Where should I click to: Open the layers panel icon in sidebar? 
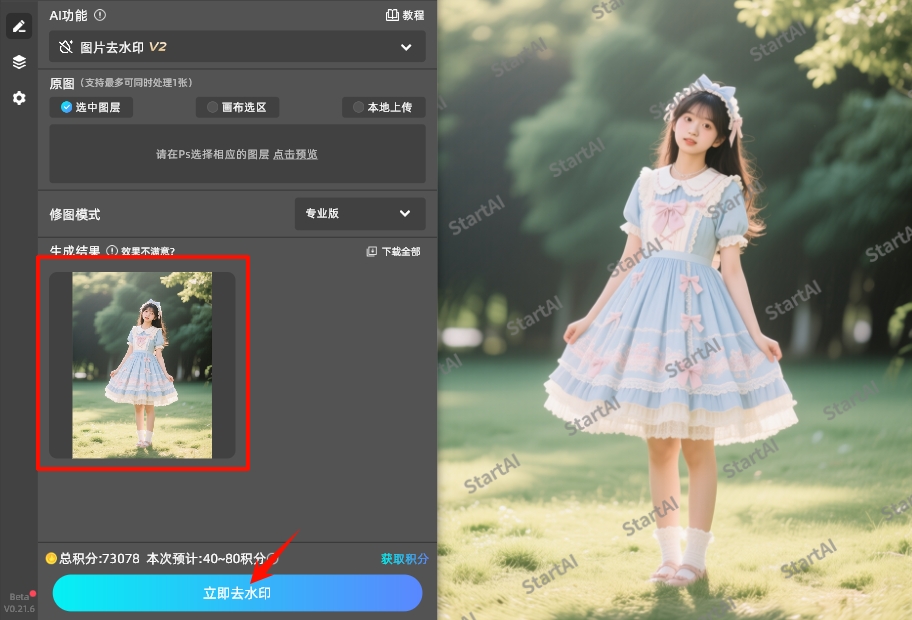[18, 61]
